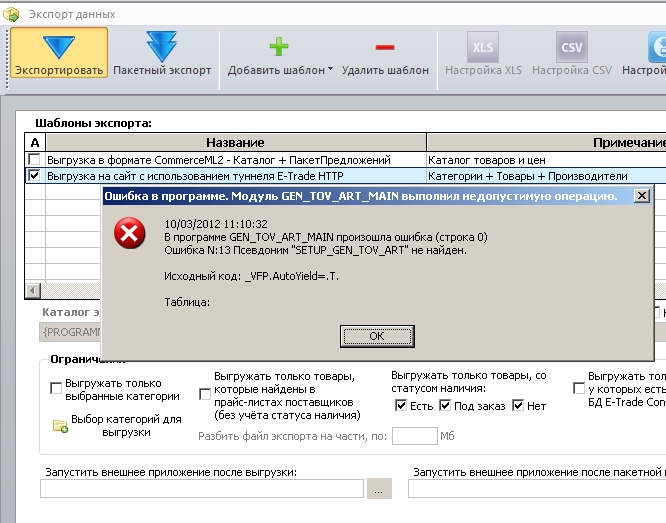Click the green plus Добавить шаблон icon
Viewport: 666px width, 523px height.
click(x=279, y=47)
